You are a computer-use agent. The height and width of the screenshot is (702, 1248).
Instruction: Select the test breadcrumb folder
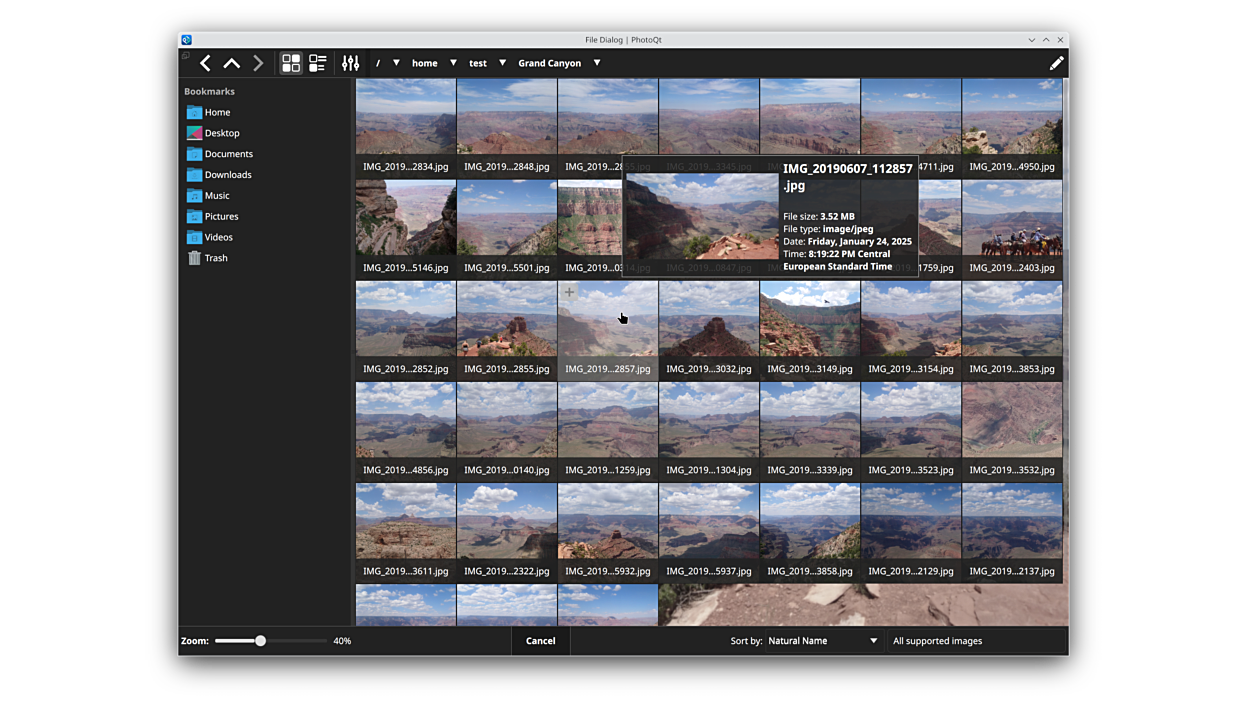click(478, 63)
